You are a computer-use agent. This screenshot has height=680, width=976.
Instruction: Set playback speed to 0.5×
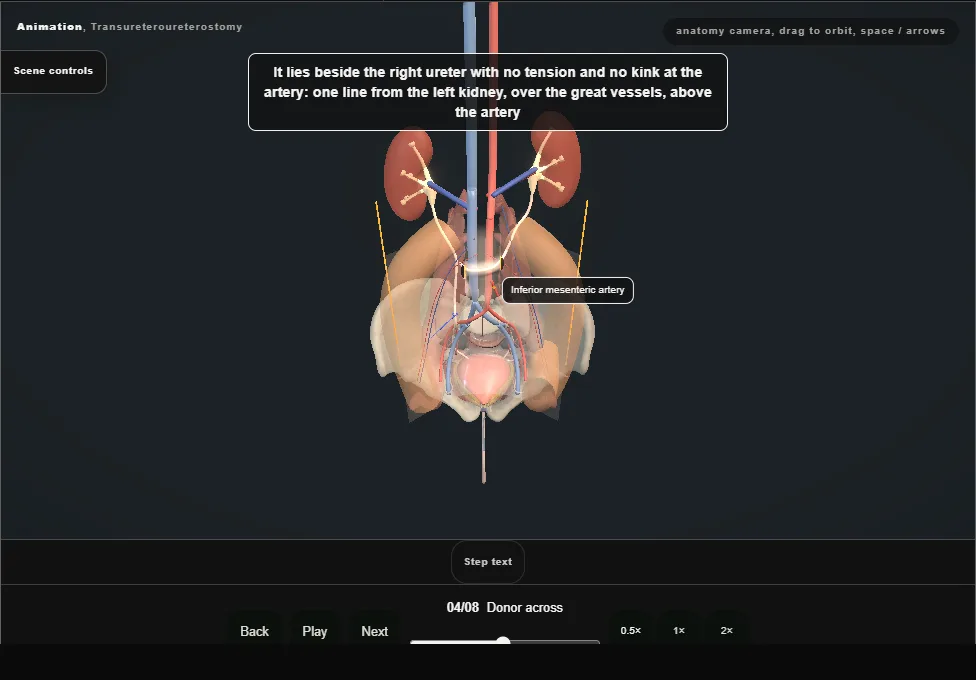(631, 631)
